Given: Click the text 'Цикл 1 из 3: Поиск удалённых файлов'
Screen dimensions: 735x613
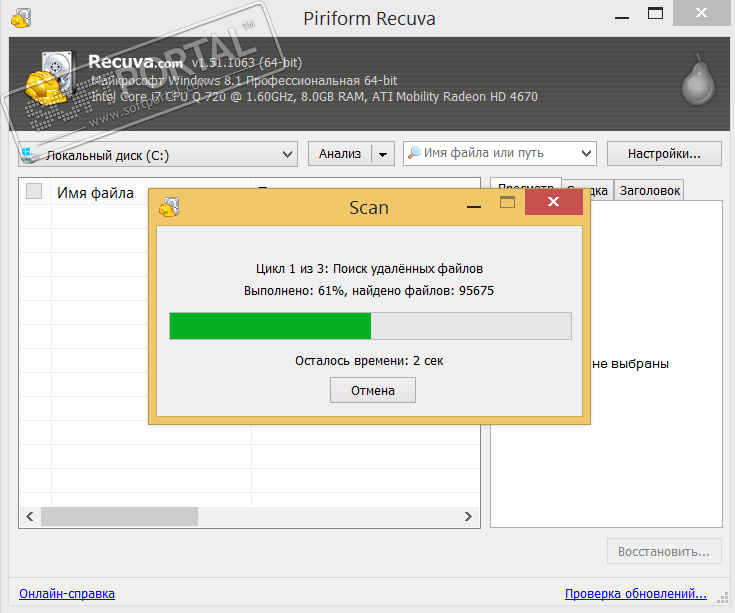Looking at the screenshot, I should (369, 269).
